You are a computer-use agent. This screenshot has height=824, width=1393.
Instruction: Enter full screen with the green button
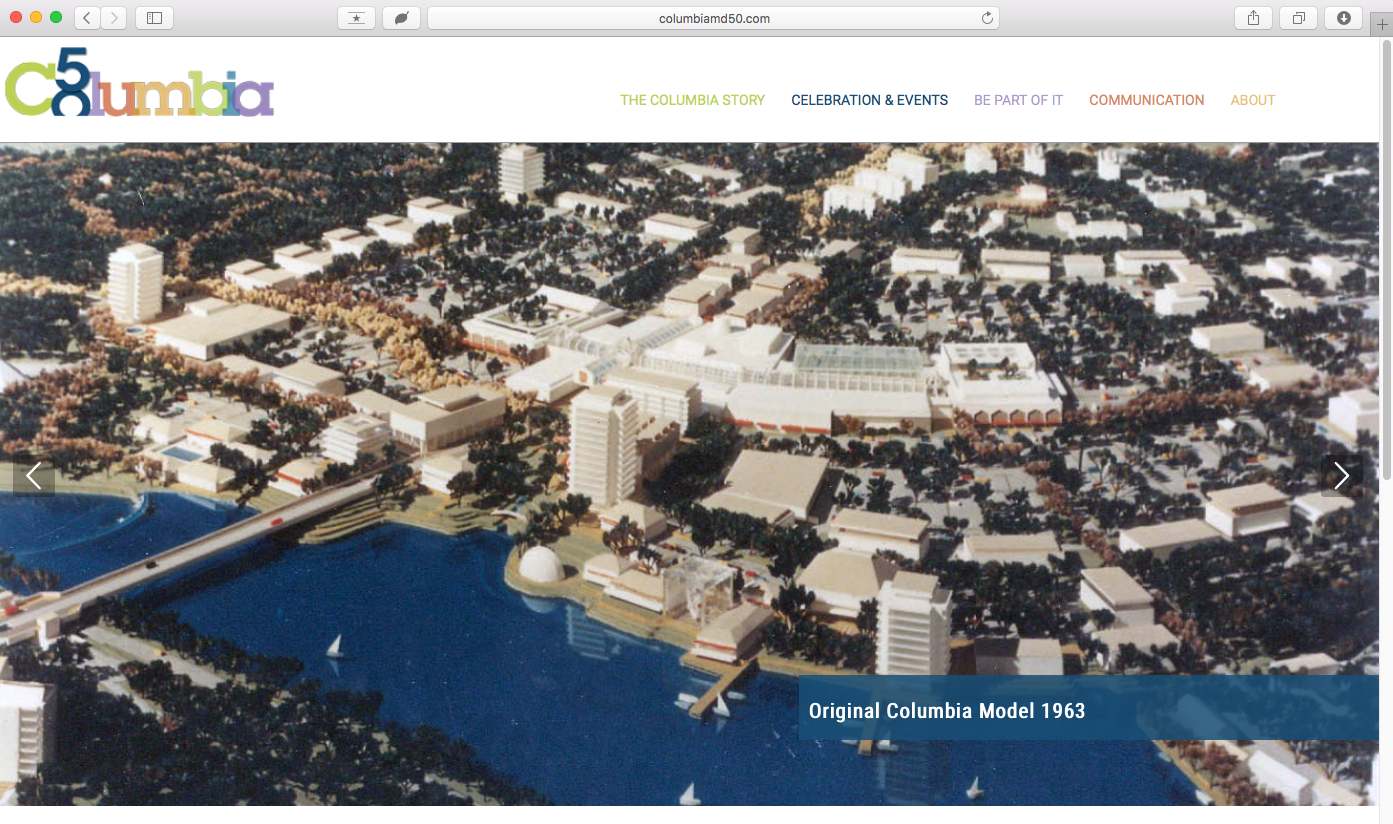tap(56, 18)
